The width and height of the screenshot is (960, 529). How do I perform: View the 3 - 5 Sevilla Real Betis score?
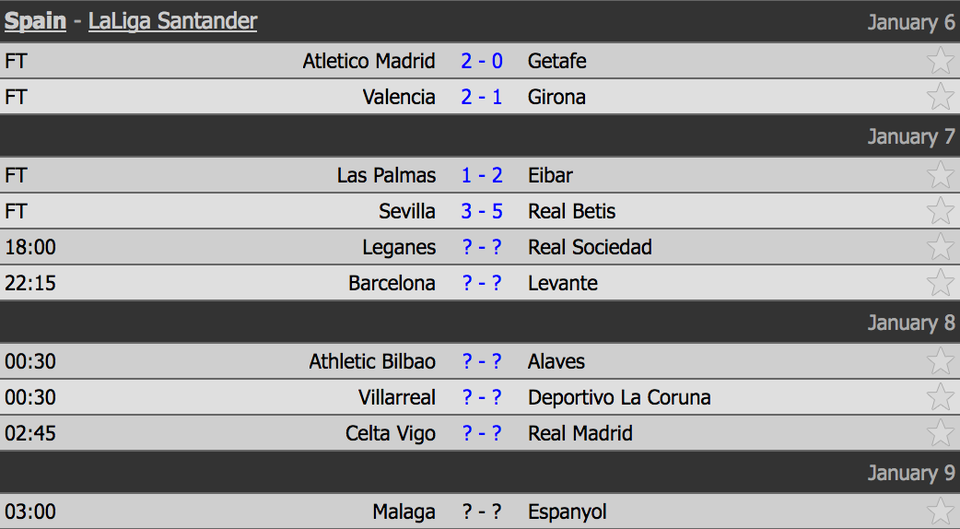tap(482, 211)
